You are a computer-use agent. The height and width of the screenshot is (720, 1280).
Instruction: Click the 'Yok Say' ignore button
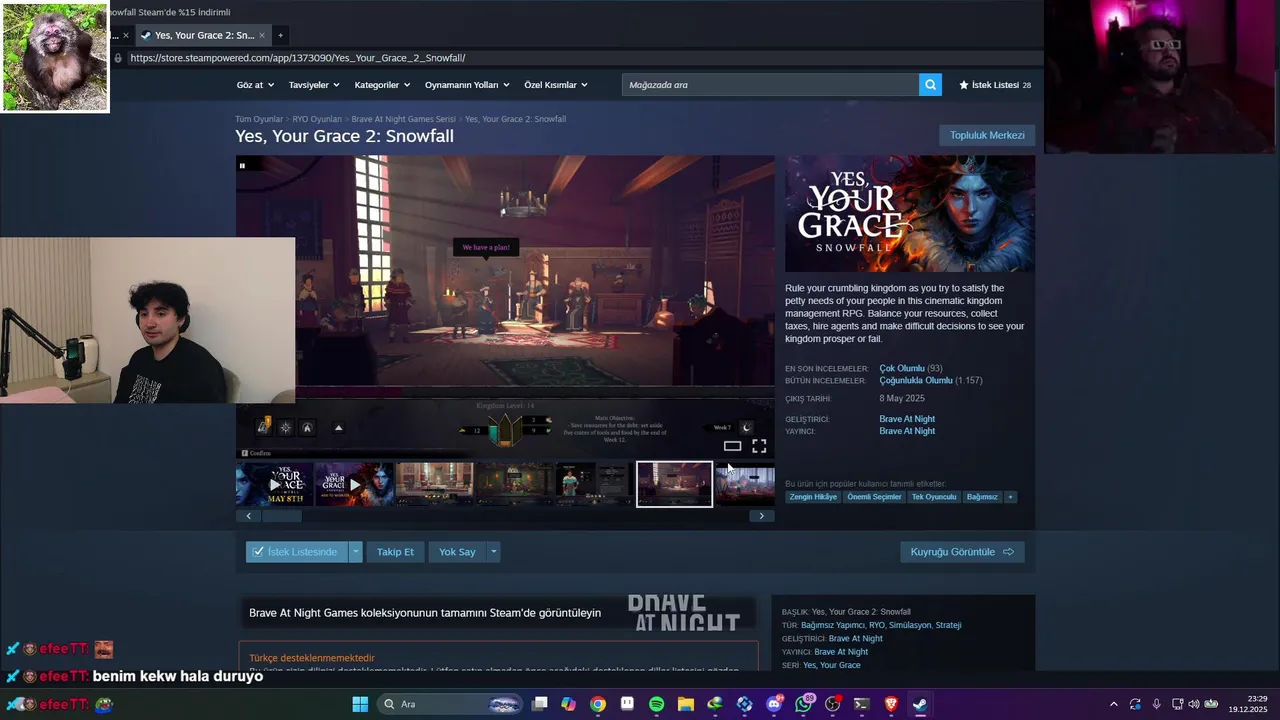pyautogui.click(x=457, y=552)
